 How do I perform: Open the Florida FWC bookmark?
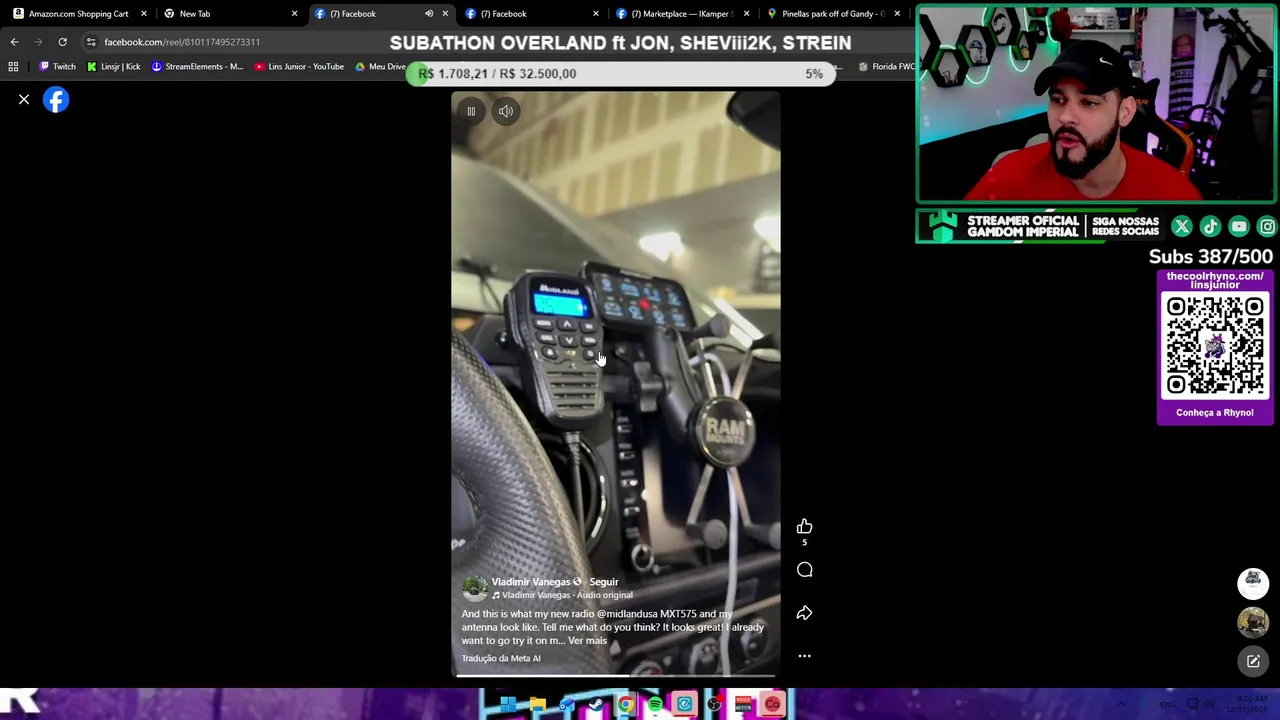click(x=887, y=67)
